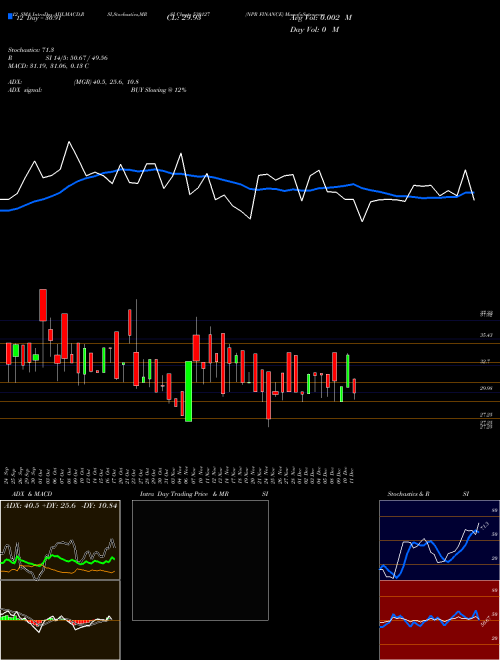Click the 29.96 price axis label
This screenshot has height=660, width=500.
tap(486, 388)
